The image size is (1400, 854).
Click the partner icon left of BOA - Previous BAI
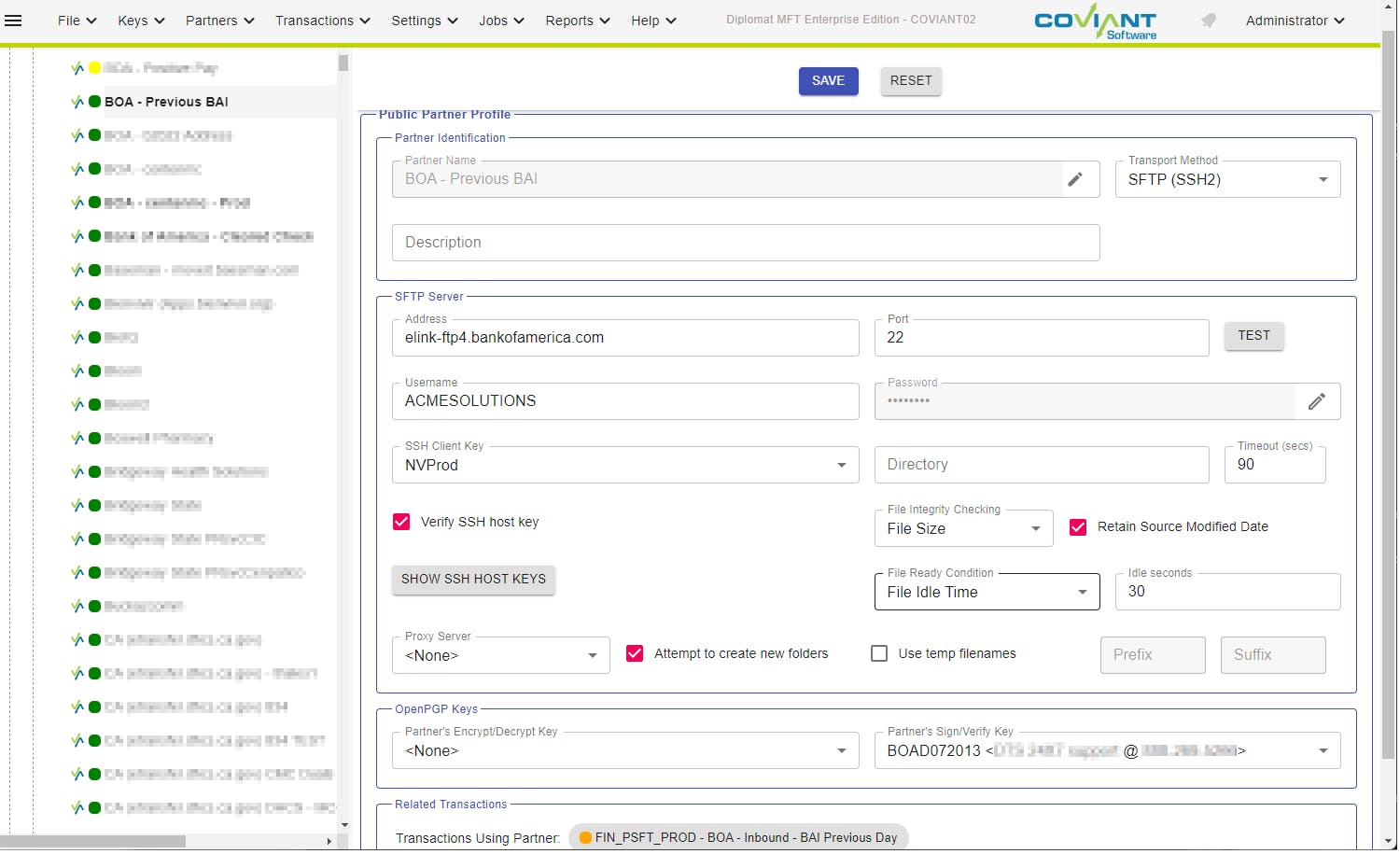[77, 102]
